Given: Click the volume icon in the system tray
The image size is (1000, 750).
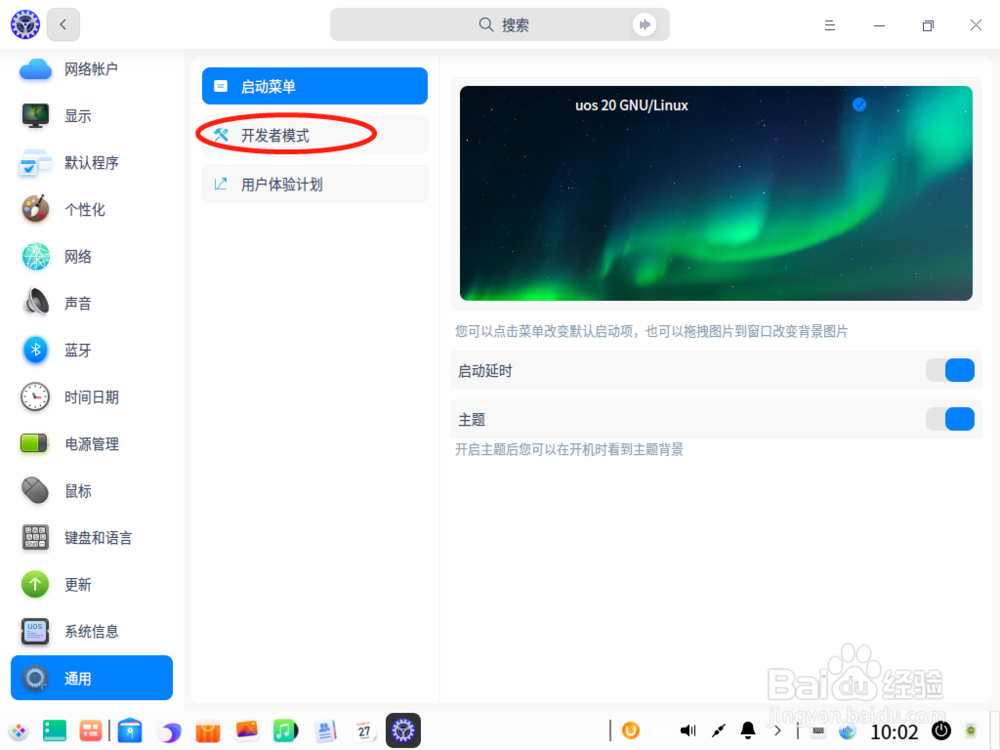Looking at the screenshot, I should (x=687, y=731).
